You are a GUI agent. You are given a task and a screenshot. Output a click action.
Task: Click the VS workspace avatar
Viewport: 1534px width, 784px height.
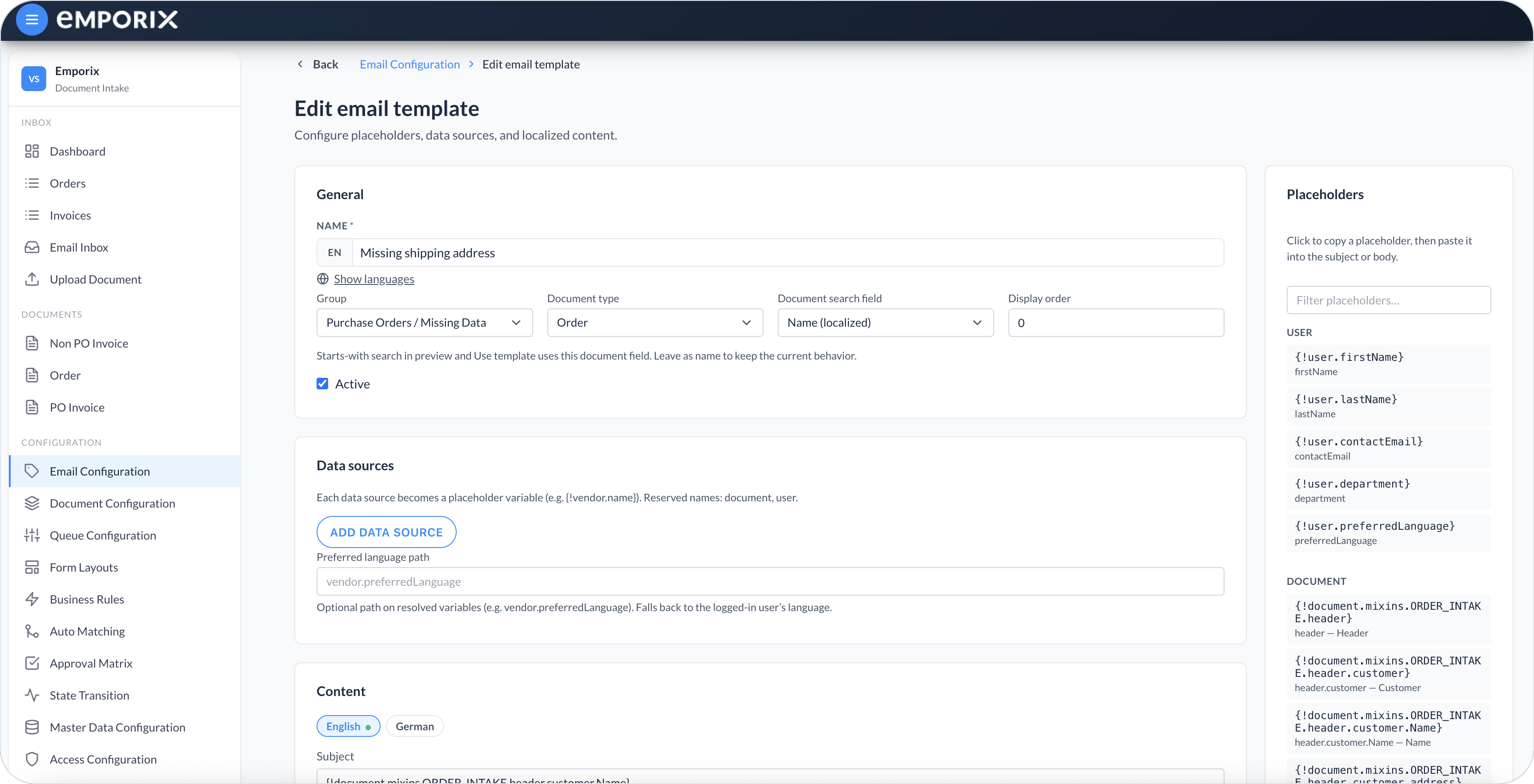click(x=34, y=79)
